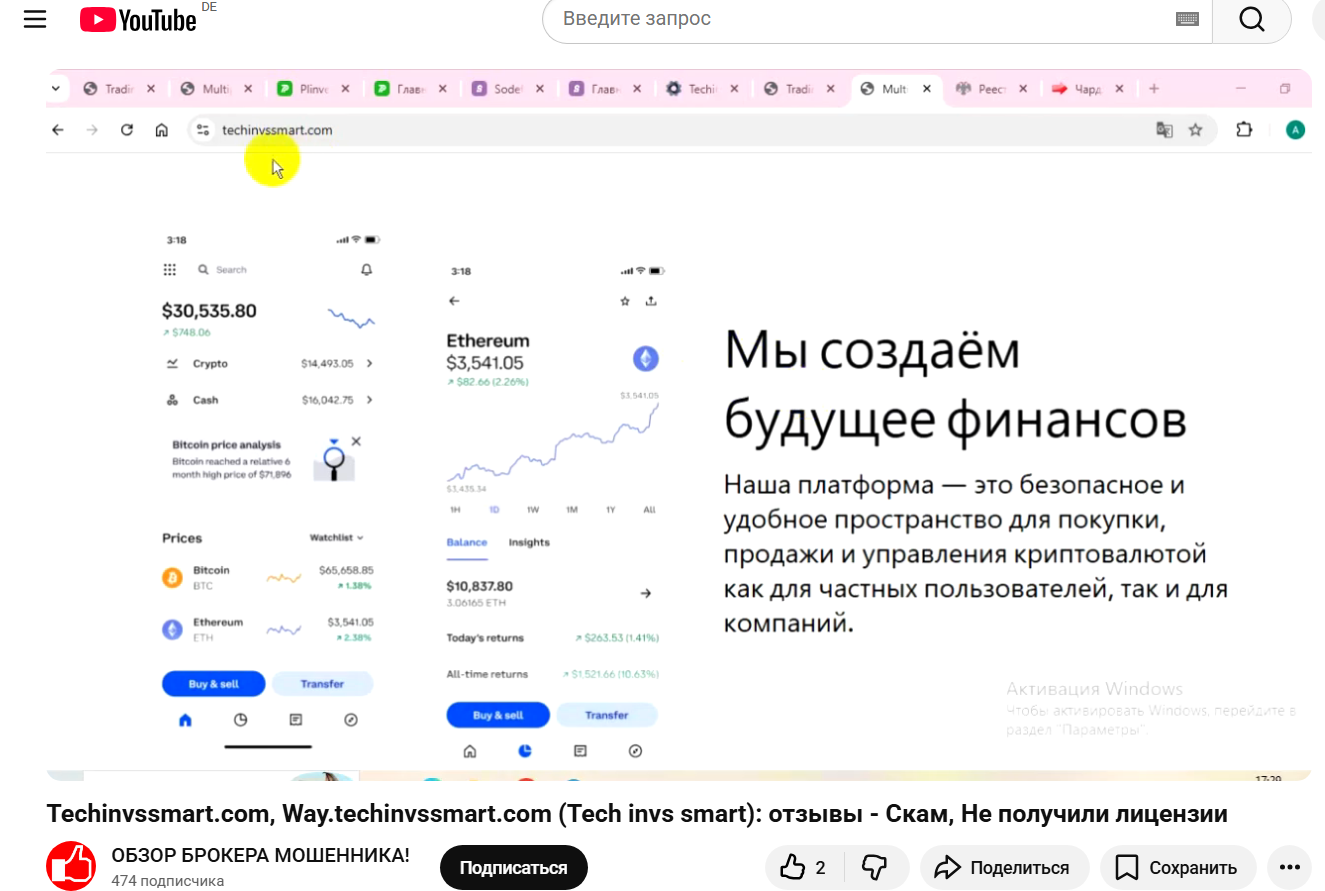
Task: Click the Сохранить save button
Action: coord(1178,867)
